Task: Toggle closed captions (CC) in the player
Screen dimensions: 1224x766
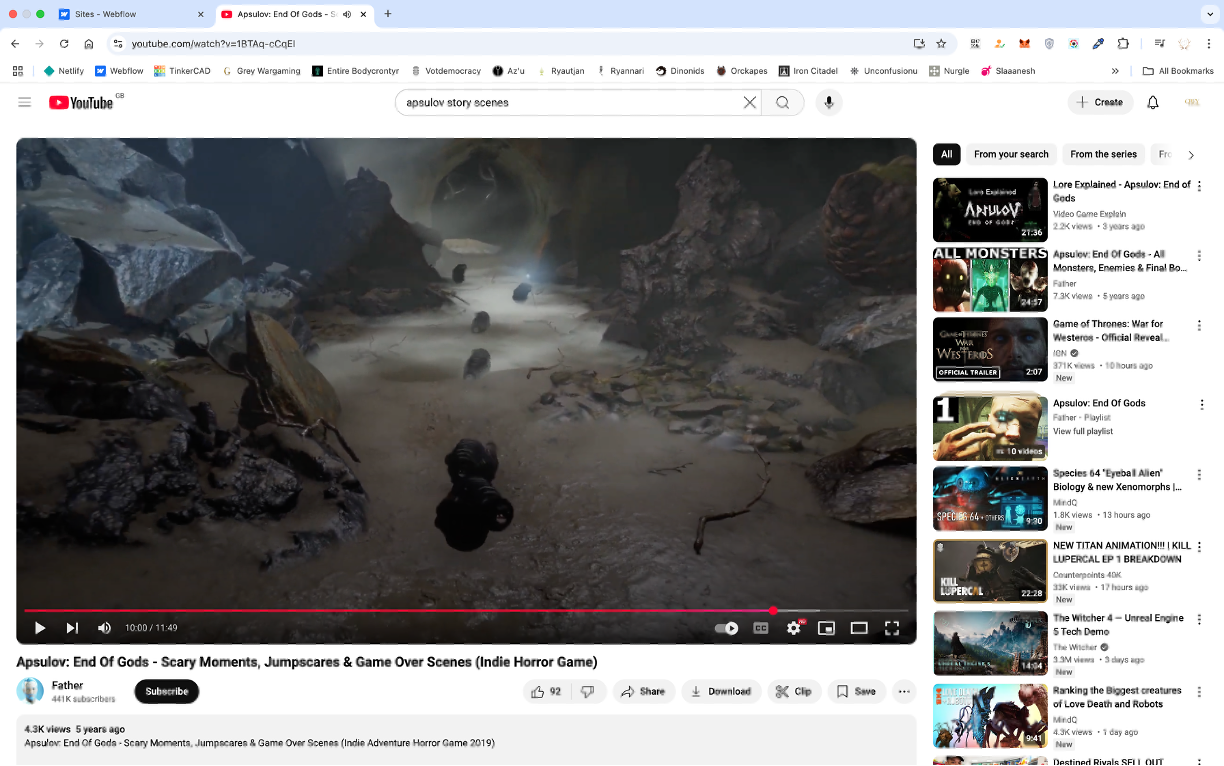Action: [761, 628]
